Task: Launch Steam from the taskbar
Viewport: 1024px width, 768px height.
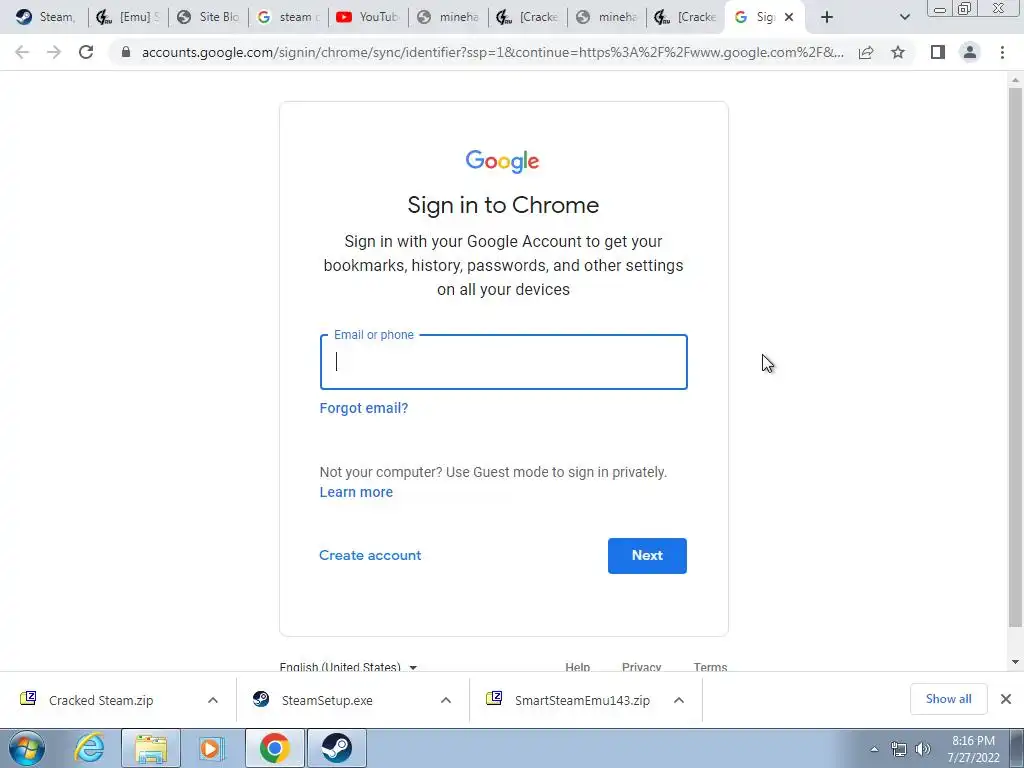Action: [x=336, y=748]
